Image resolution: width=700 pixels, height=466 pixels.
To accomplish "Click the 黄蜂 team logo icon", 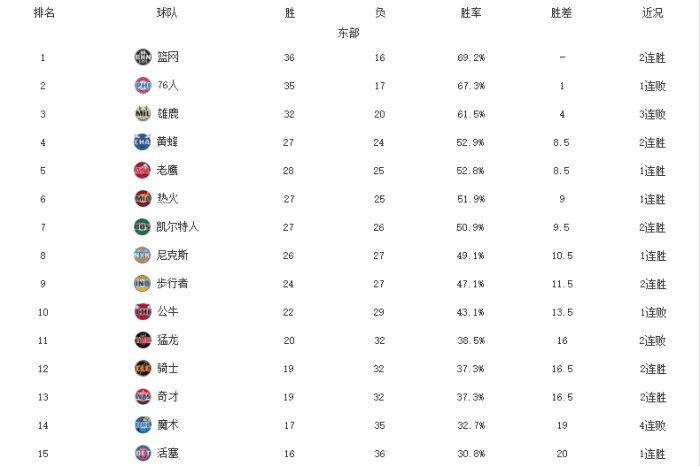I will tap(142, 142).
